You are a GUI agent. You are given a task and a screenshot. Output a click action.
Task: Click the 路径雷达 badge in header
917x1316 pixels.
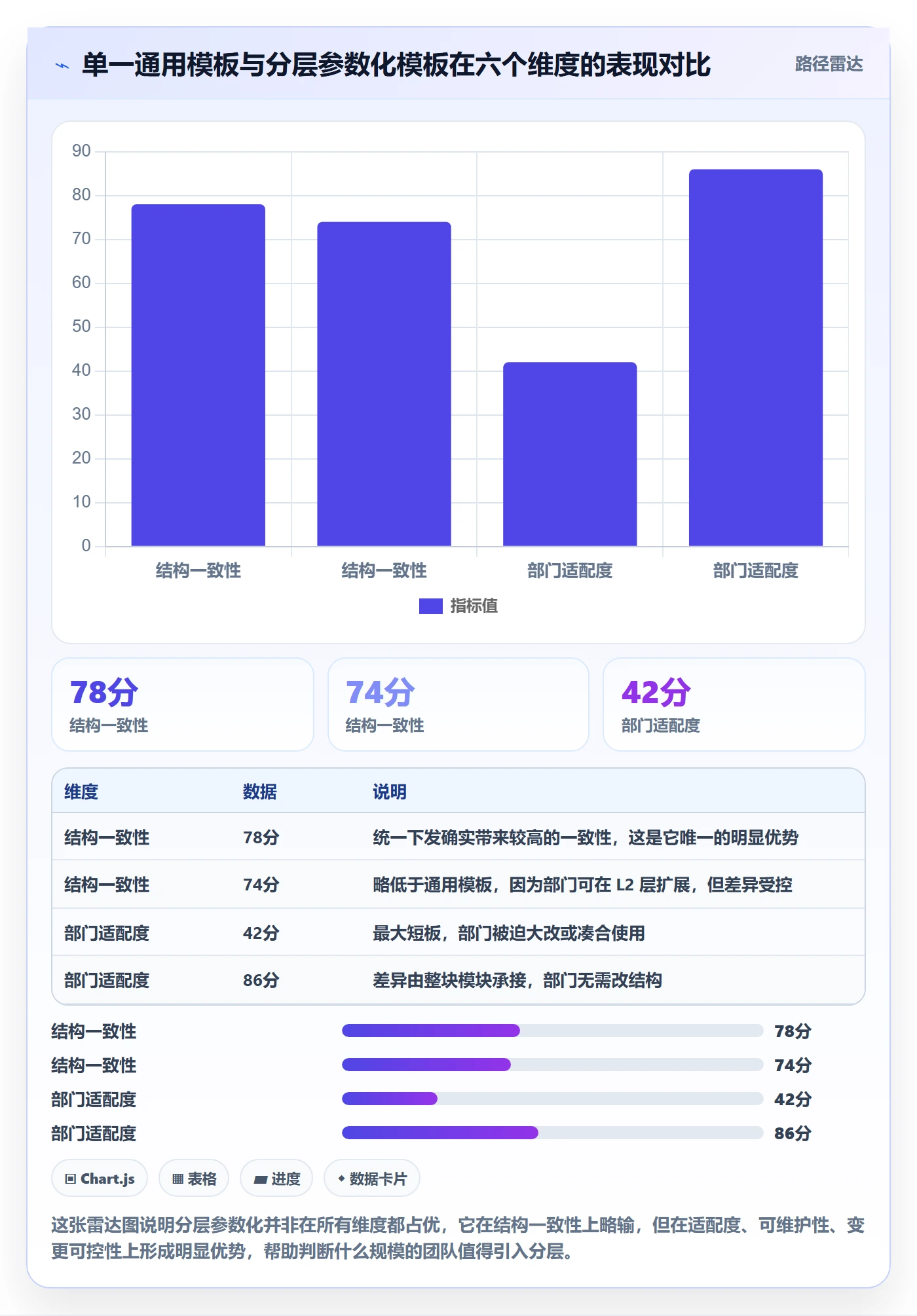829,64
